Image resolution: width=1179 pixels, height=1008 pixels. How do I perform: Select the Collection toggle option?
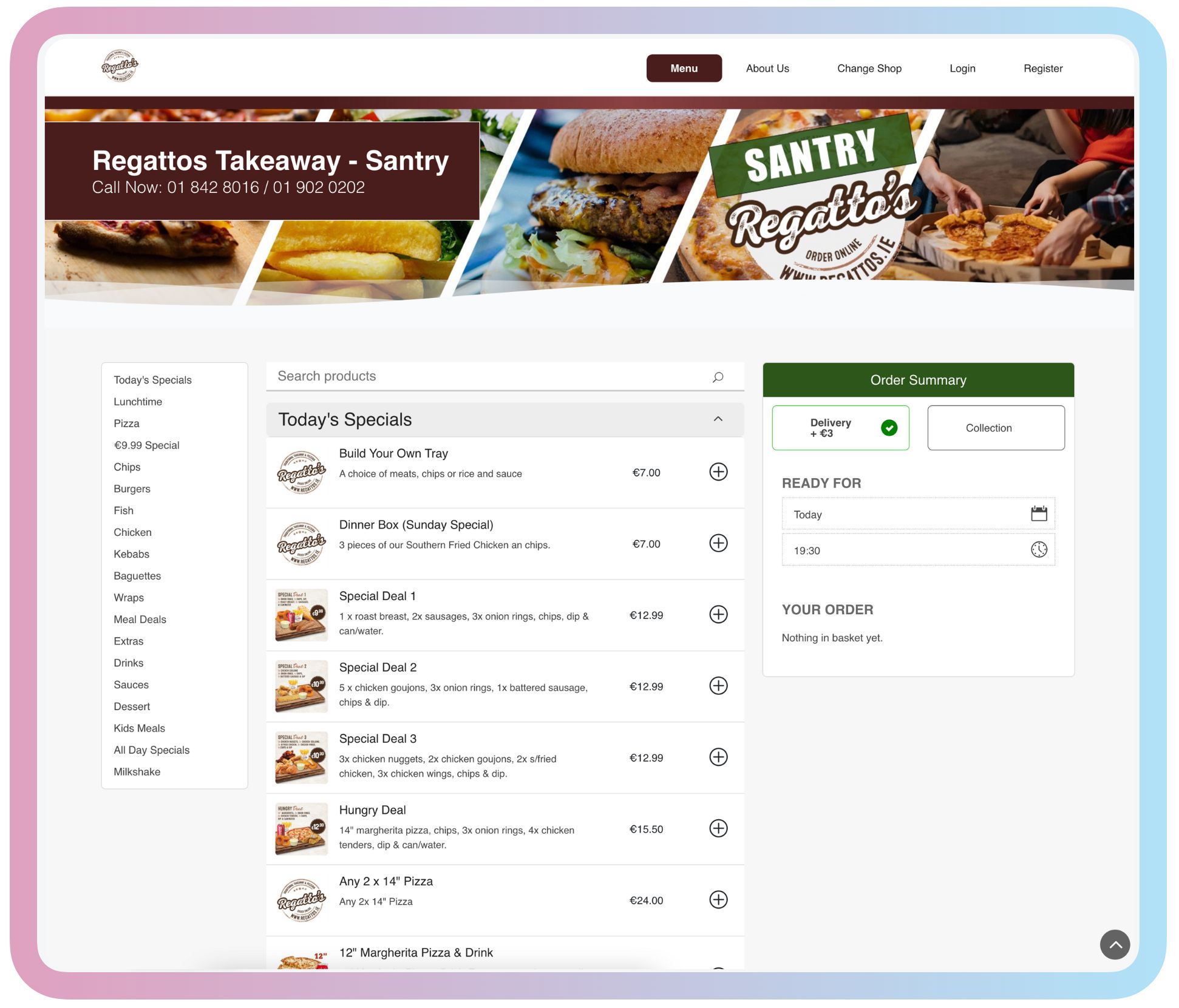pyautogui.click(x=989, y=427)
